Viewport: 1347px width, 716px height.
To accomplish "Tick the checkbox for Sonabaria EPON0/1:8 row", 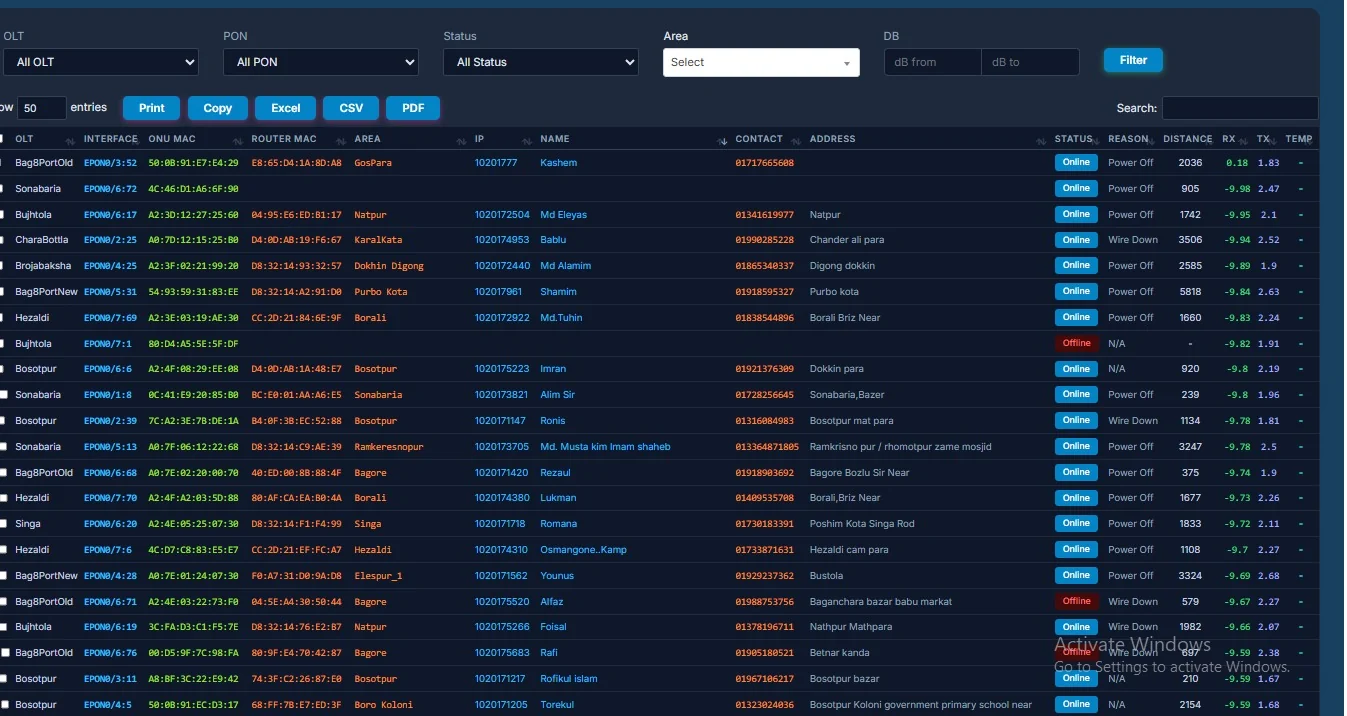I will (3, 395).
